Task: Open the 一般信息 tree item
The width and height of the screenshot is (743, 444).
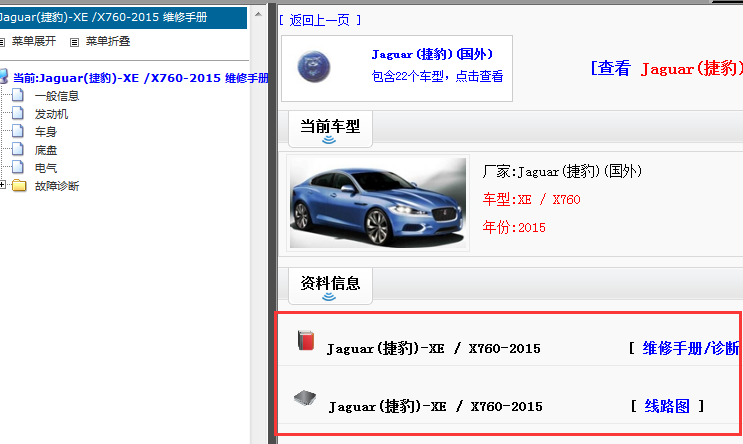Action: click(57, 96)
